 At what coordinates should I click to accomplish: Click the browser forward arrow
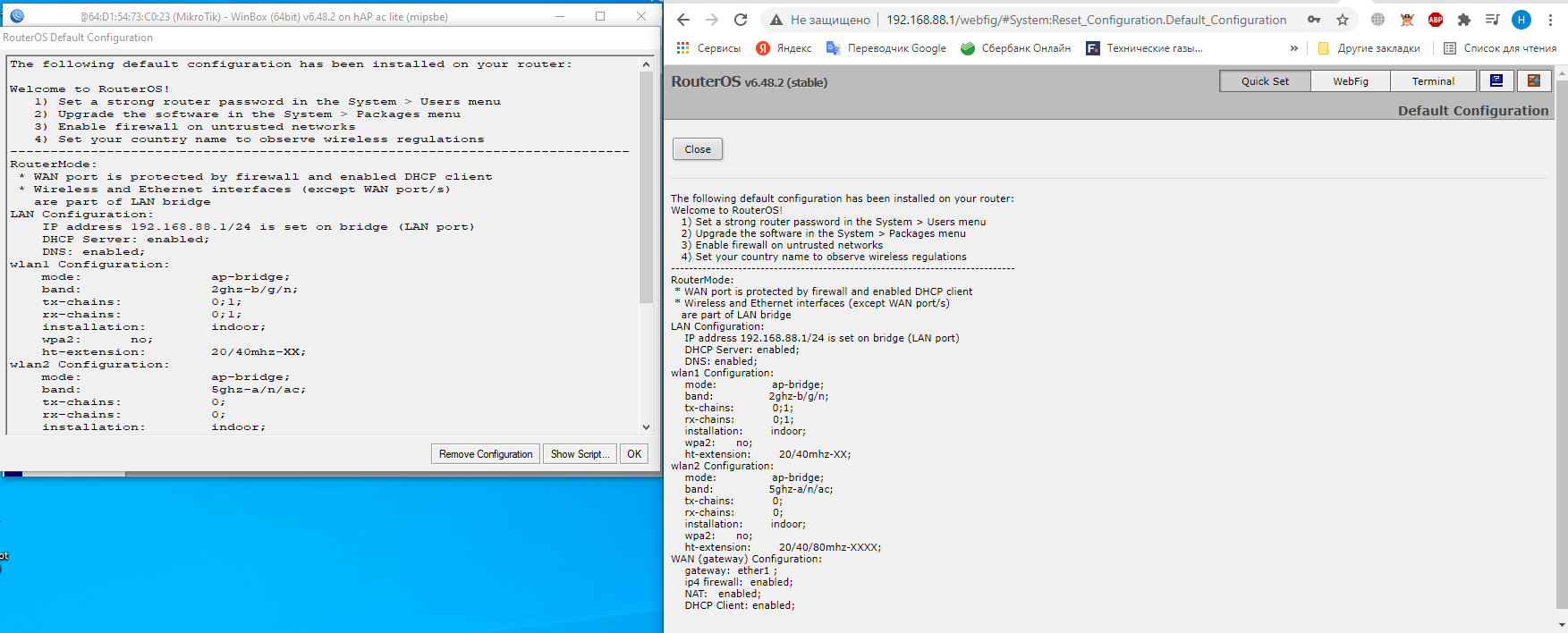coord(712,20)
